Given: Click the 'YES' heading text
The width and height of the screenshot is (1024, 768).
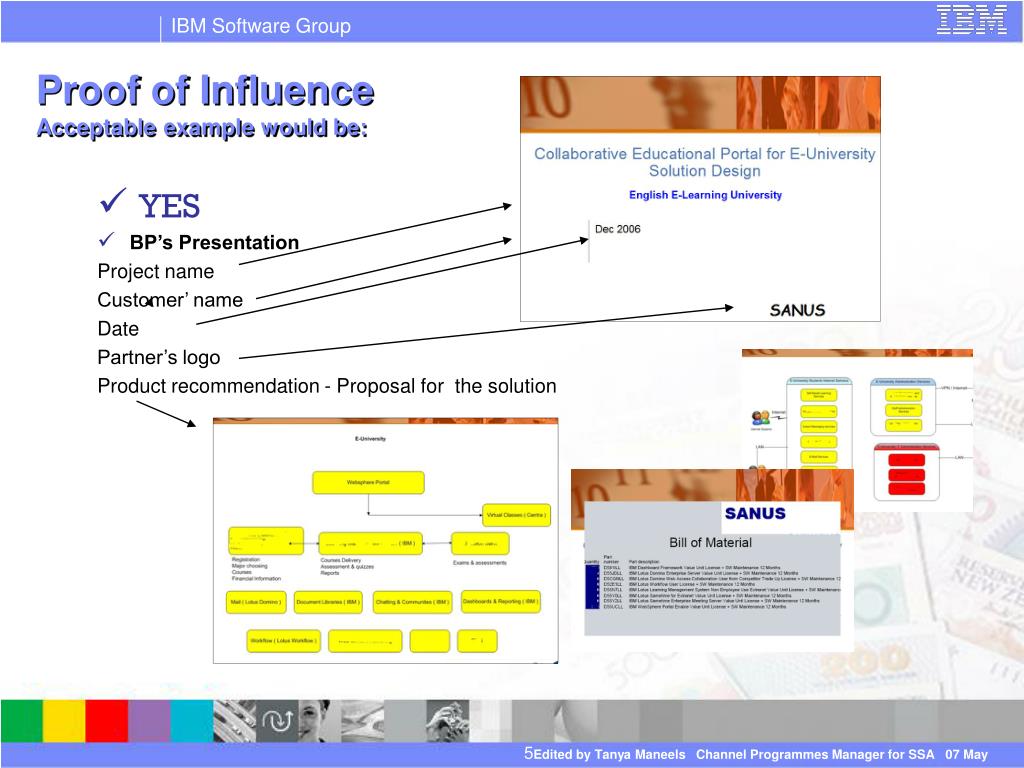Looking at the screenshot, I should tap(169, 206).
